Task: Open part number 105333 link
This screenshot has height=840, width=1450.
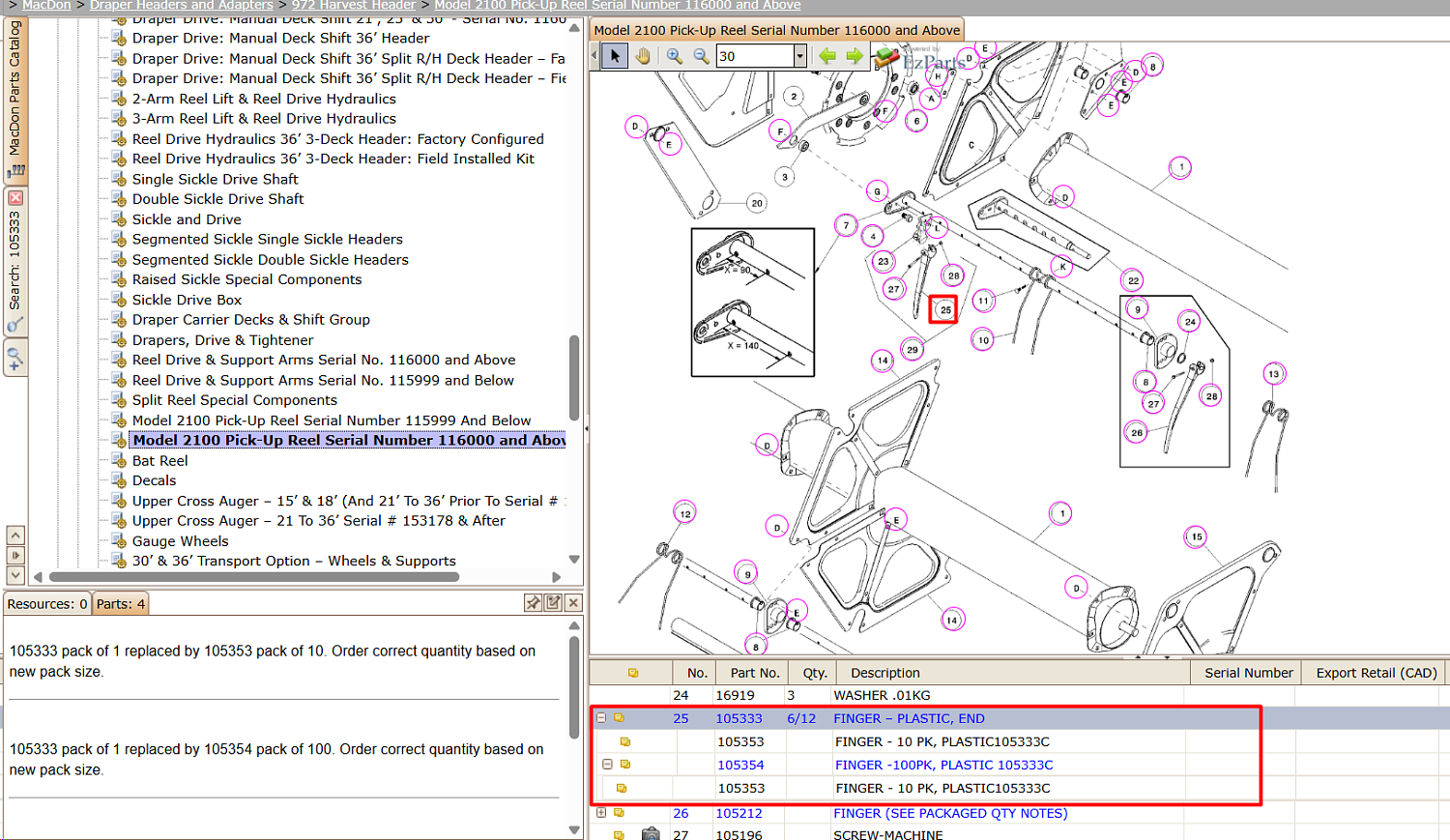Action: [739, 718]
